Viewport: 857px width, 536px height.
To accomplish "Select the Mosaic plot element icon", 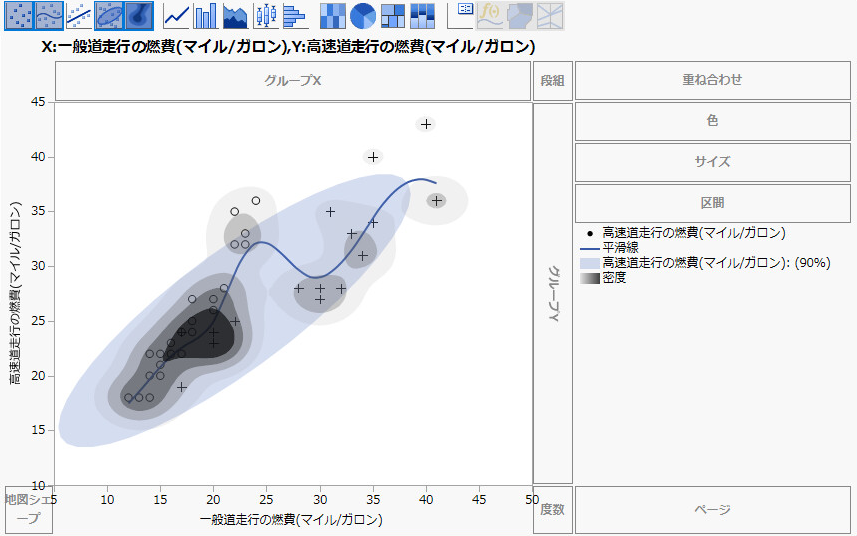I will [x=422, y=15].
